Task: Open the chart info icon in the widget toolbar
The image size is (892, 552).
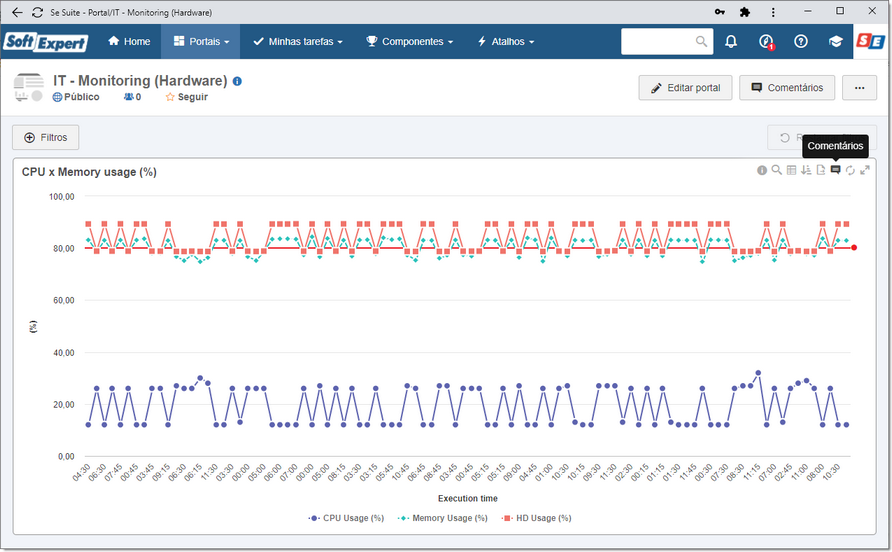Action: (762, 170)
